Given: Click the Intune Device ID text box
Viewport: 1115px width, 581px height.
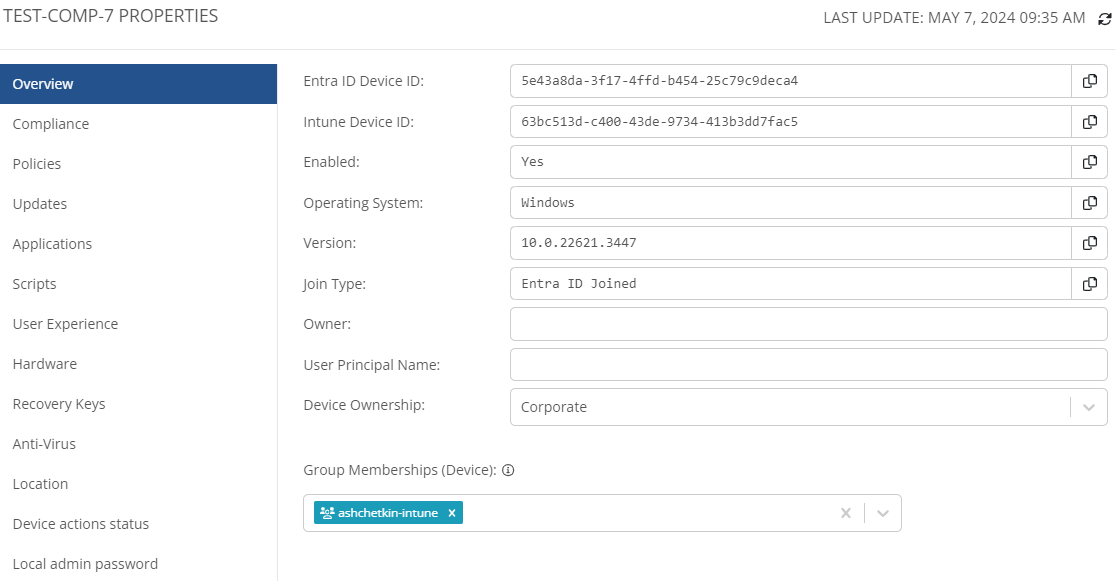Looking at the screenshot, I should (x=791, y=122).
